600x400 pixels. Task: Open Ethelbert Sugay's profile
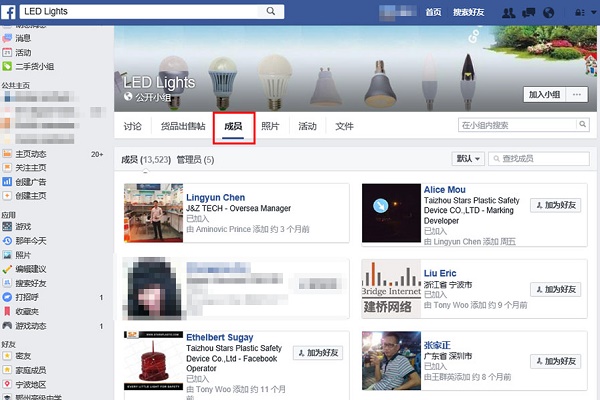click(x=220, y=338)
